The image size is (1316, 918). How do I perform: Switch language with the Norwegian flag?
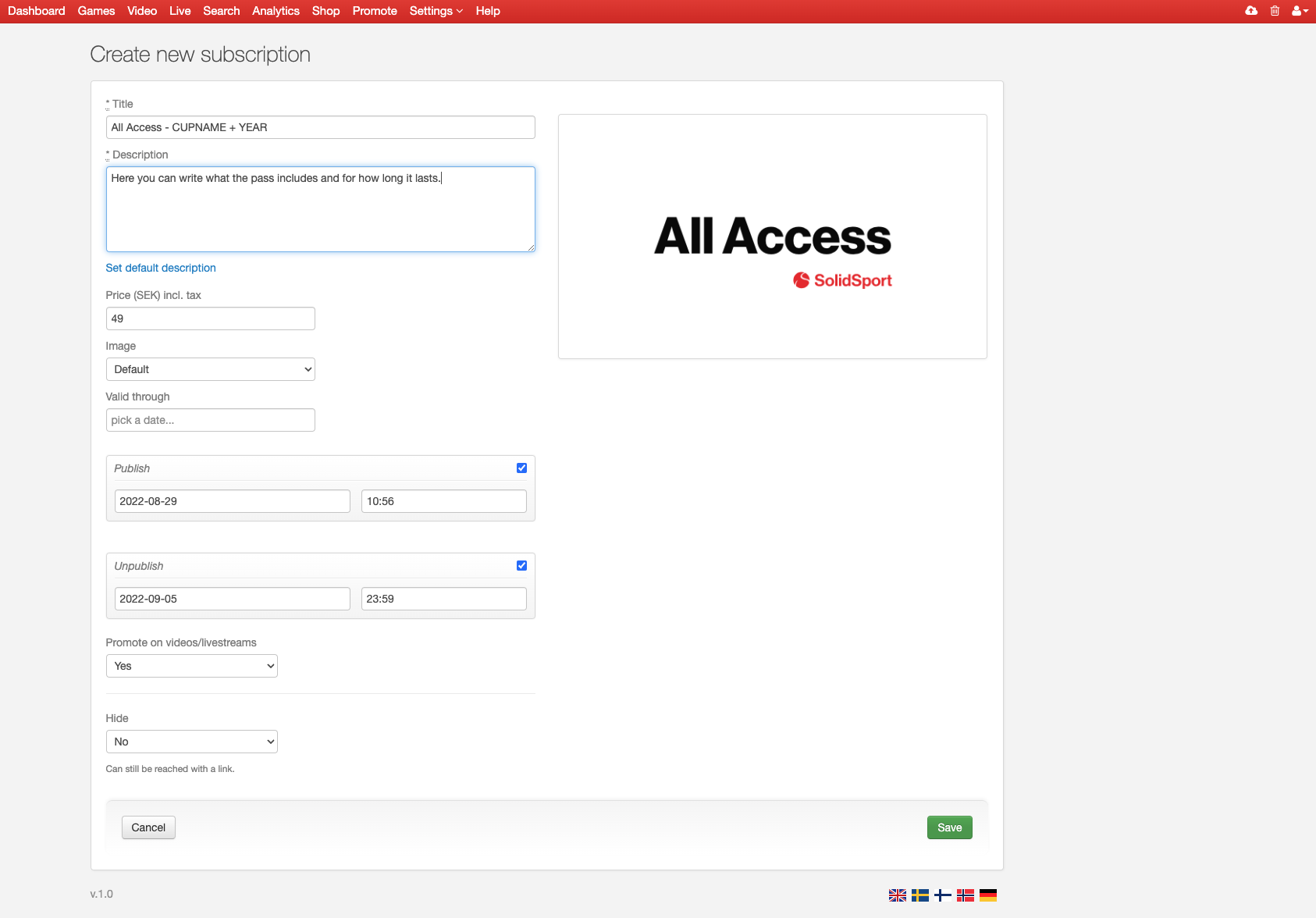[x=966, y=895]
